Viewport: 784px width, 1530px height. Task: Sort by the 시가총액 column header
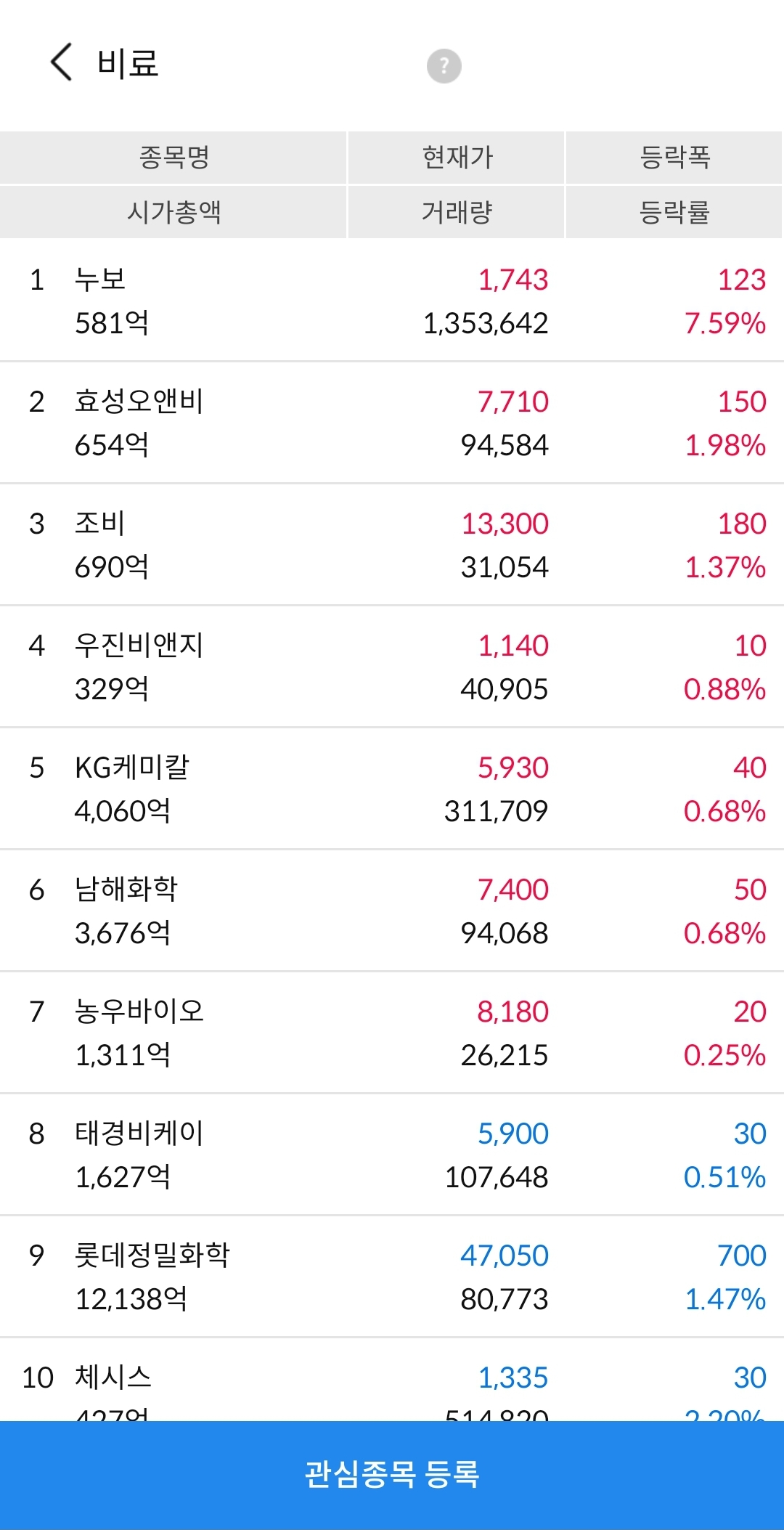[x=173, y=212]
